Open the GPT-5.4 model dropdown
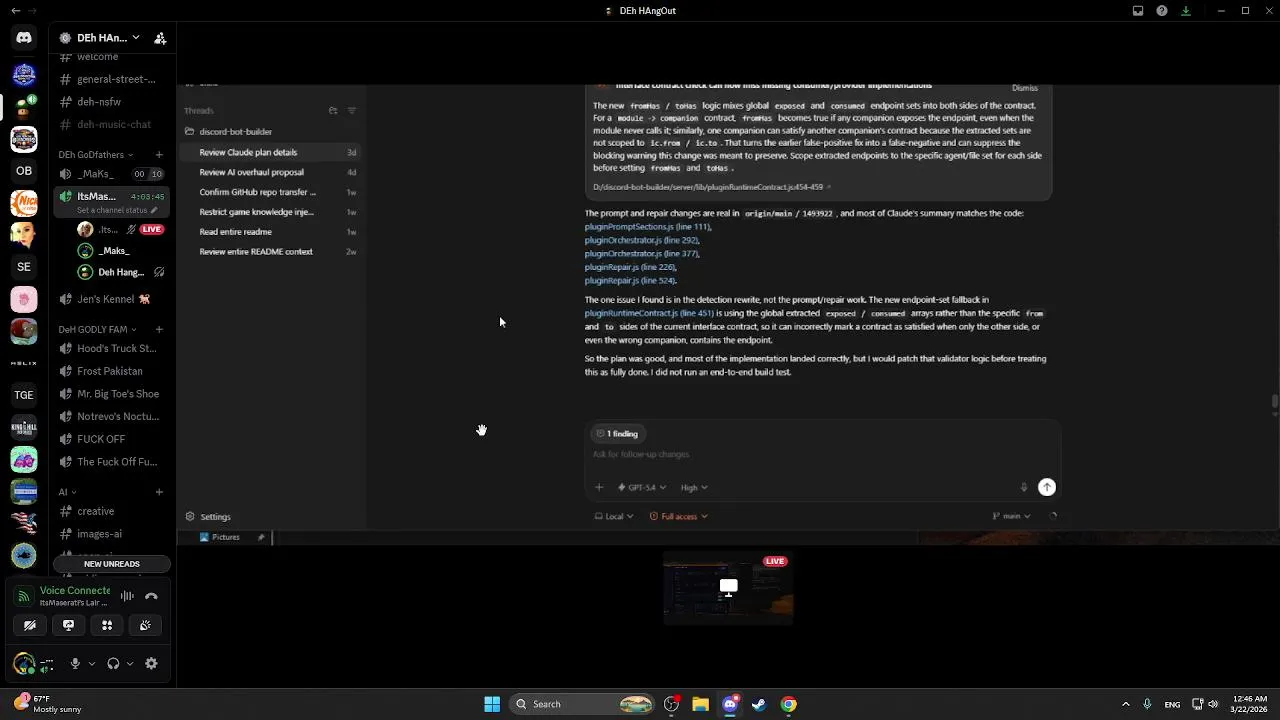 [x=641, y=488]
